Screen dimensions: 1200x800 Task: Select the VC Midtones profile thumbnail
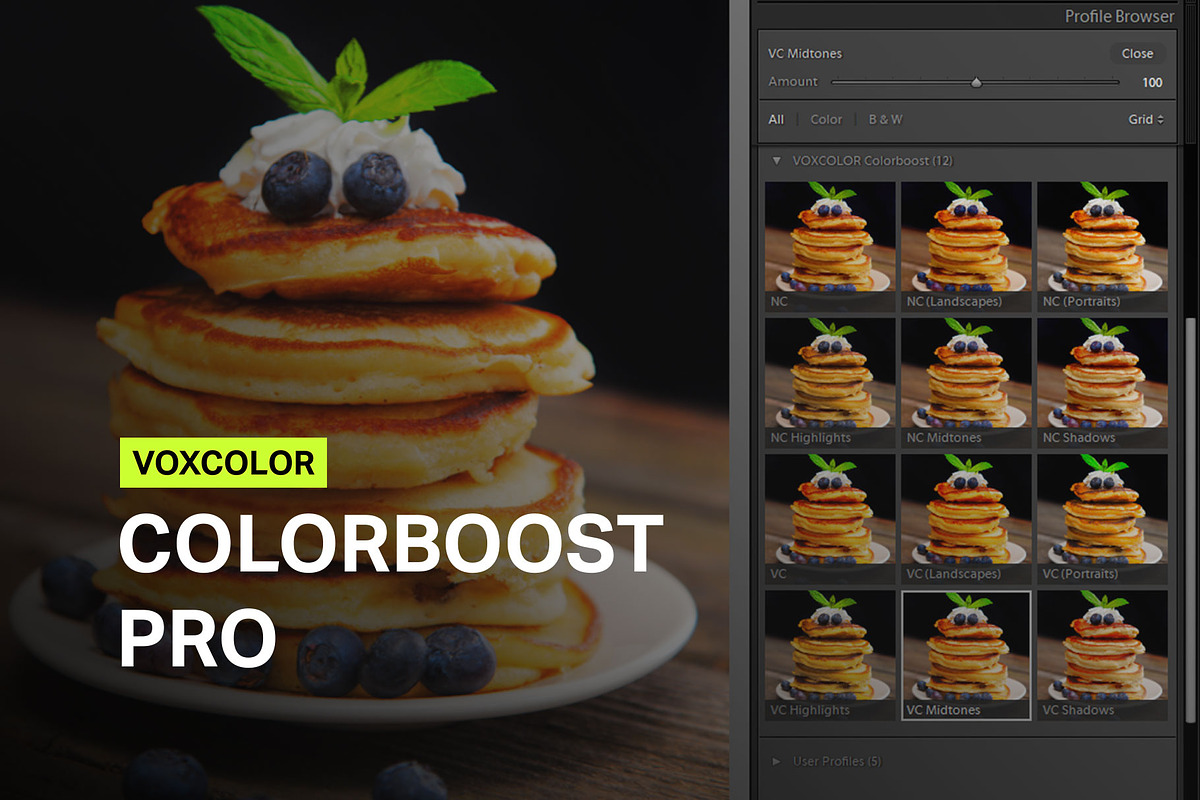pos(966,655)
